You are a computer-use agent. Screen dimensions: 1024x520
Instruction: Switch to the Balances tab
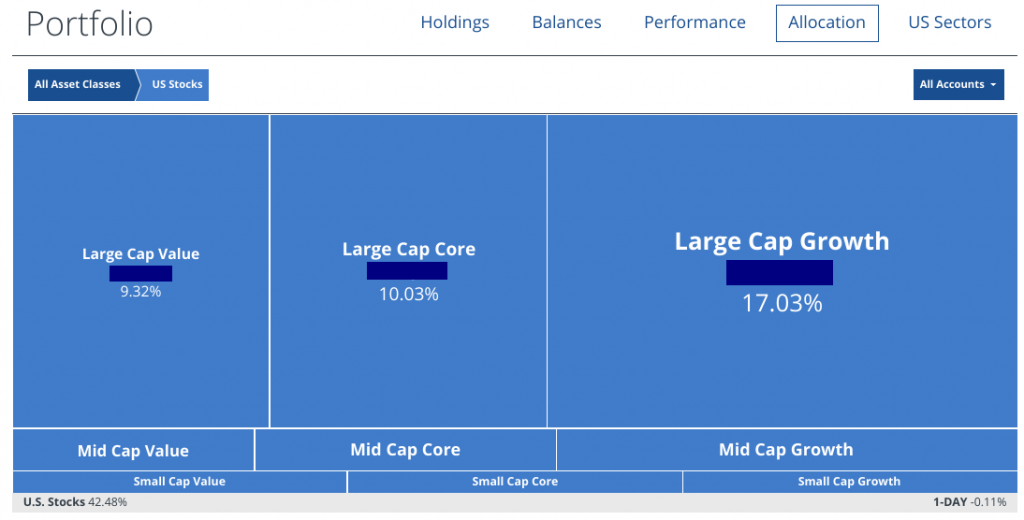(566, 23)
